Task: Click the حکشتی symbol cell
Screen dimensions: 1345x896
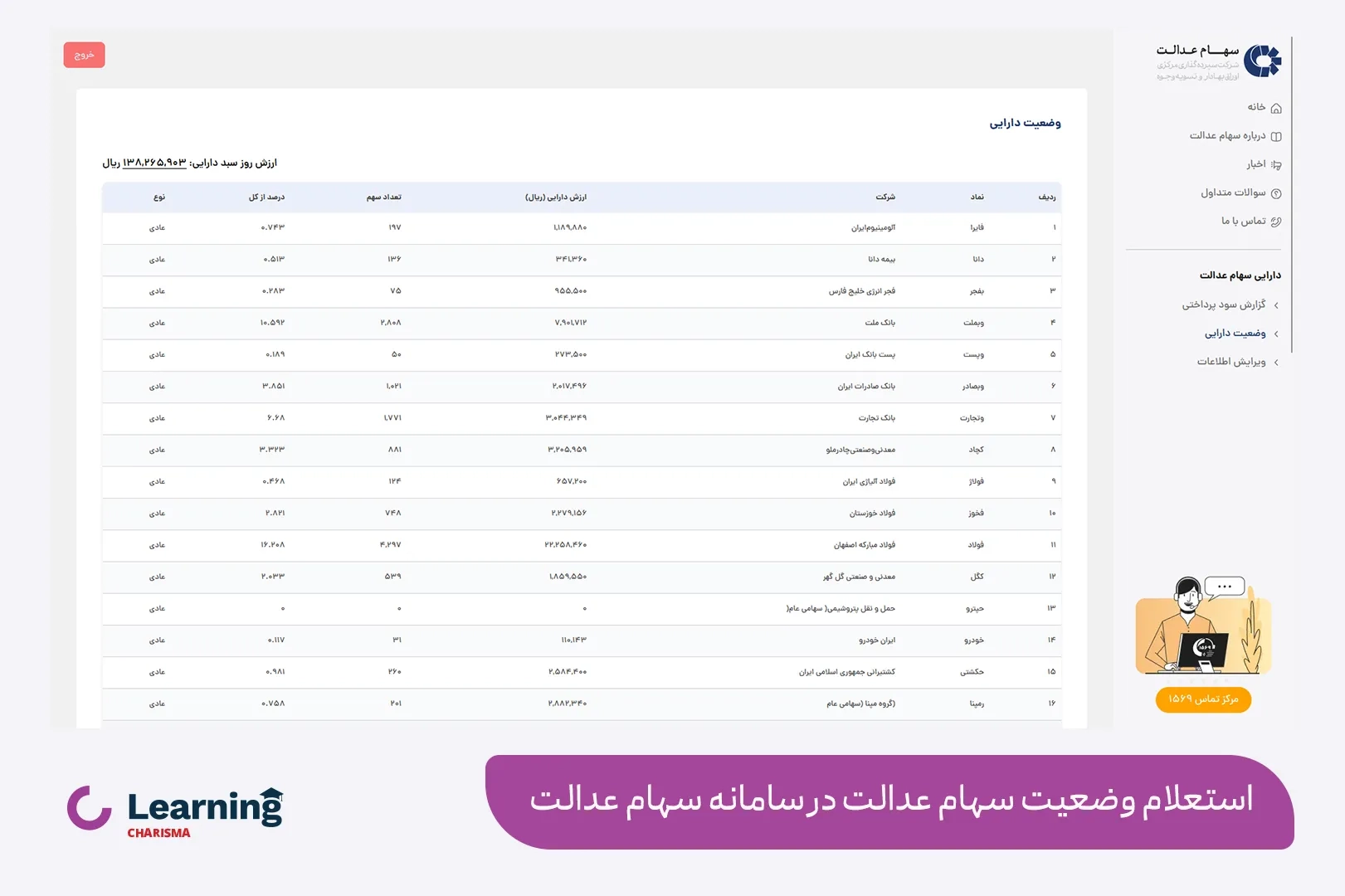Action: 972,672
